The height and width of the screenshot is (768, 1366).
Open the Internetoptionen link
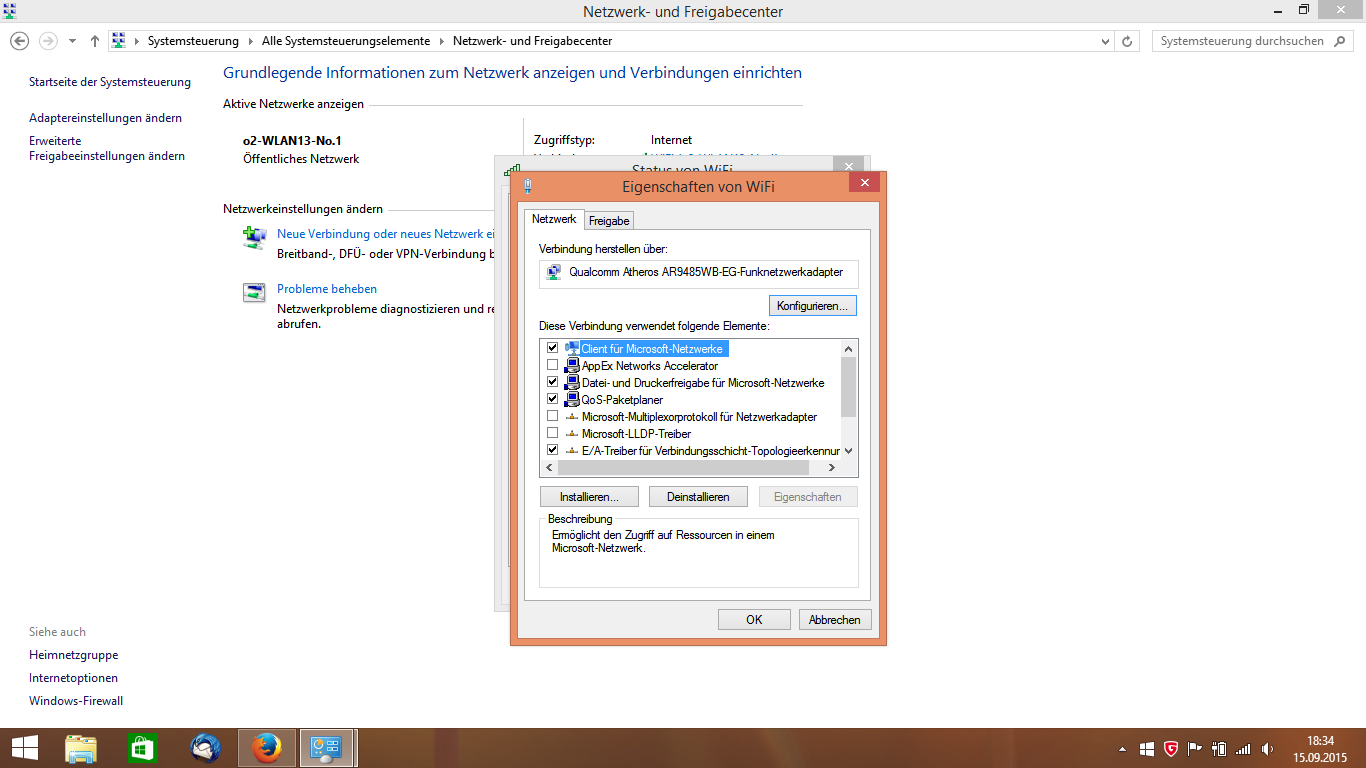click(73, 678)
